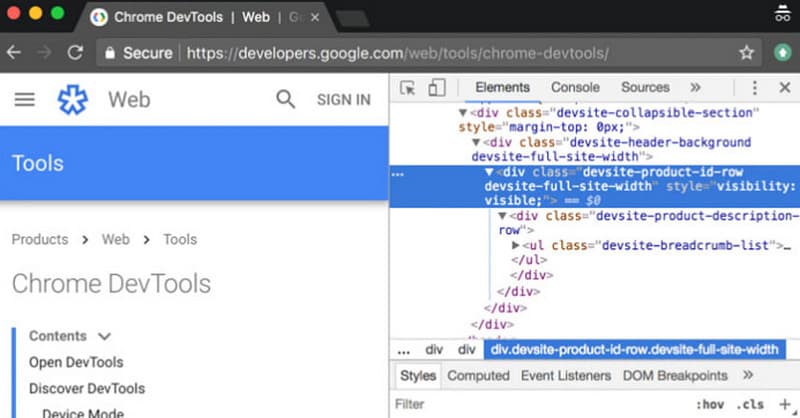Open the hamburger menu on the Web site
This screenshot has width=800, height=418.
[x=24, y=100]
